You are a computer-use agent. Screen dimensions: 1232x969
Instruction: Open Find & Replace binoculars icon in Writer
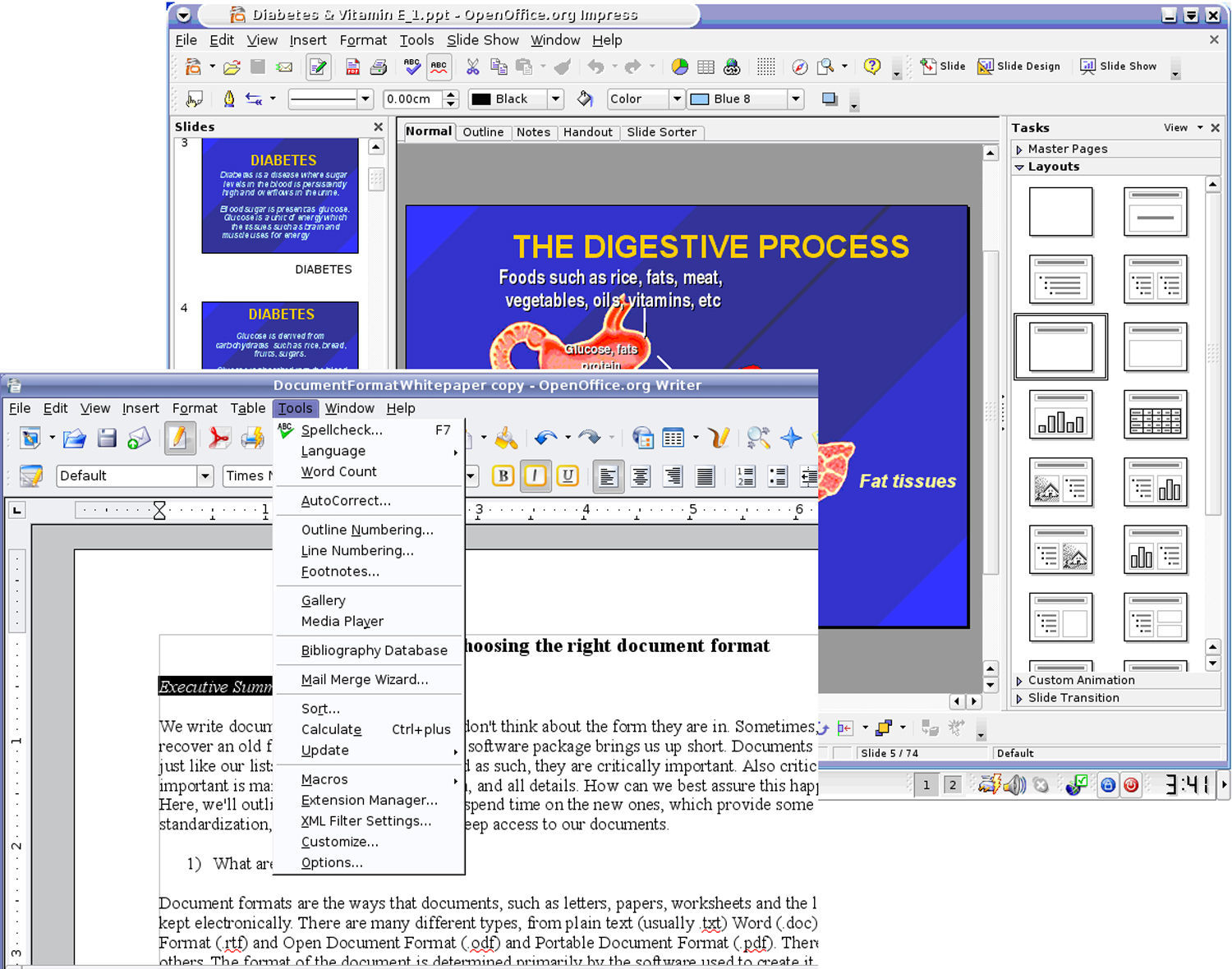(757, 439)
